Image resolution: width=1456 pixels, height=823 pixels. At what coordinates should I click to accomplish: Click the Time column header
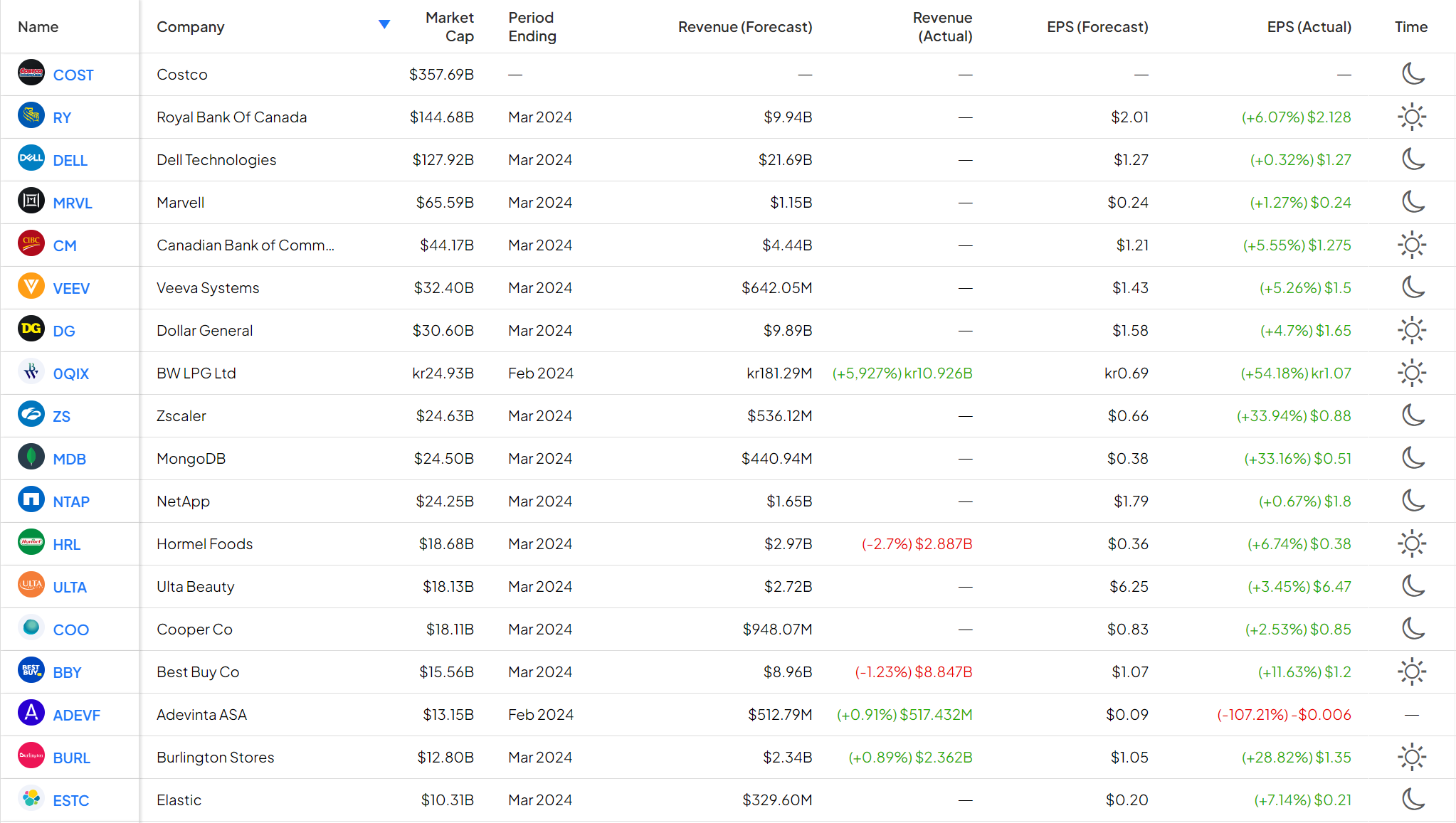coord(1410,27)
